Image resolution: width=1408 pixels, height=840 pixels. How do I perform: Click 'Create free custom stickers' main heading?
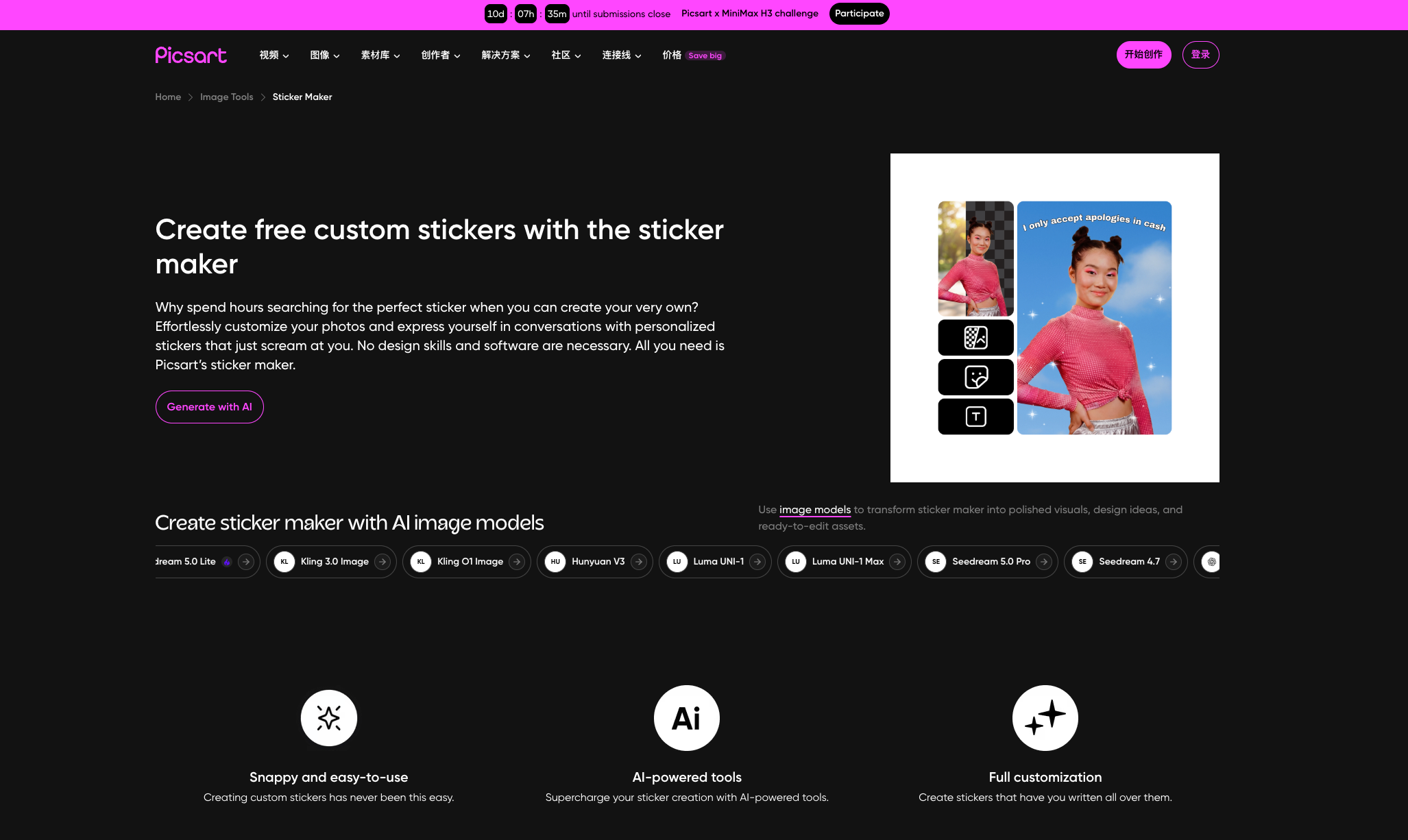439,247
